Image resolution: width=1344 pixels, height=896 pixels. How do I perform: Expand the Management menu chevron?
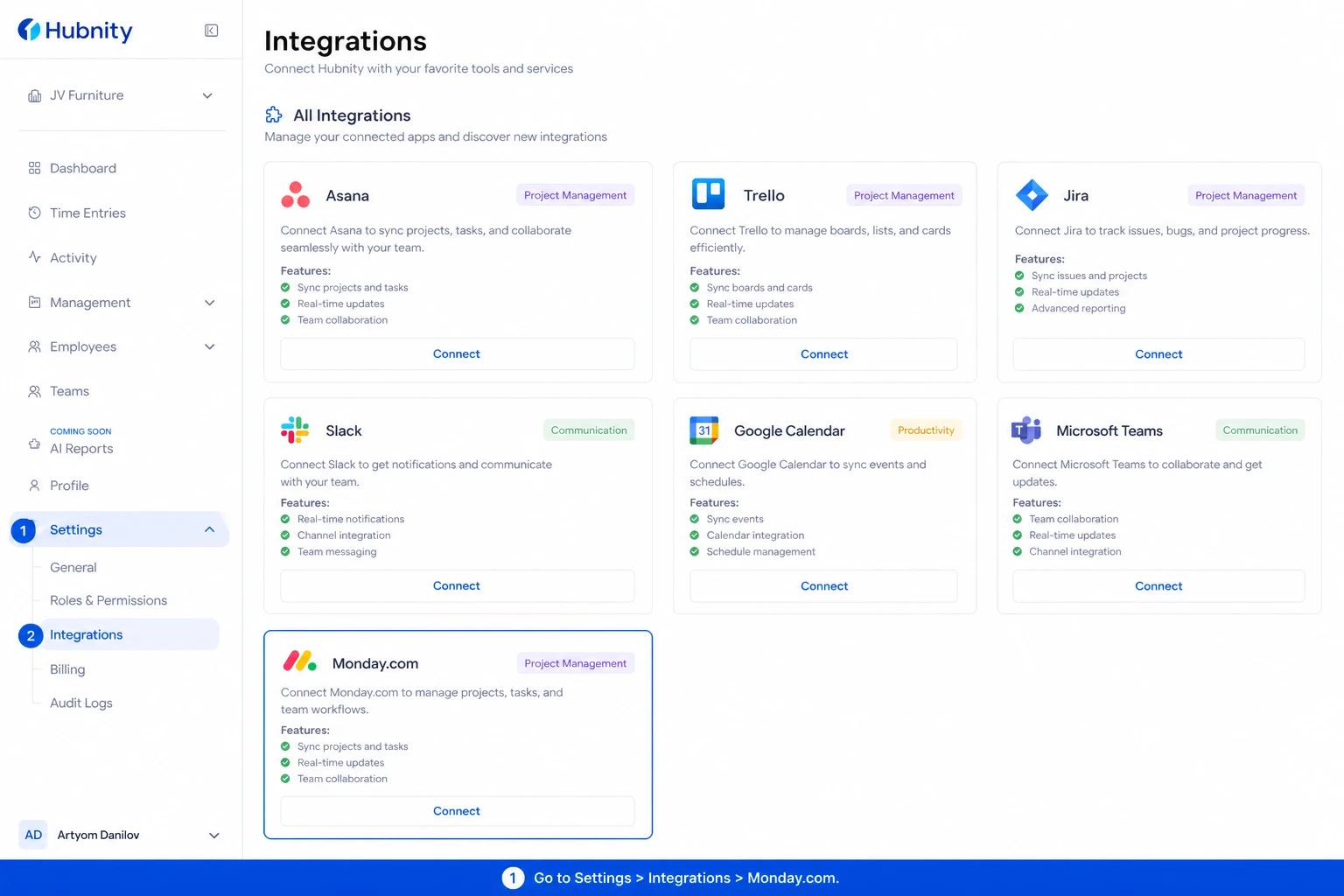pyautogui.click(x=210, y=303)
